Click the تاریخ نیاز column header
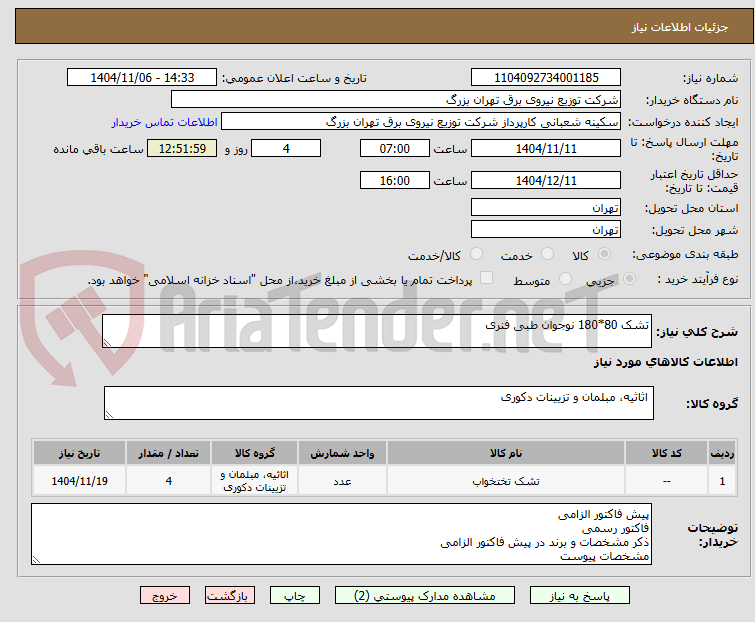Image resolution: width=755 pixels, height=622 pixels. [x=79, y=453]
